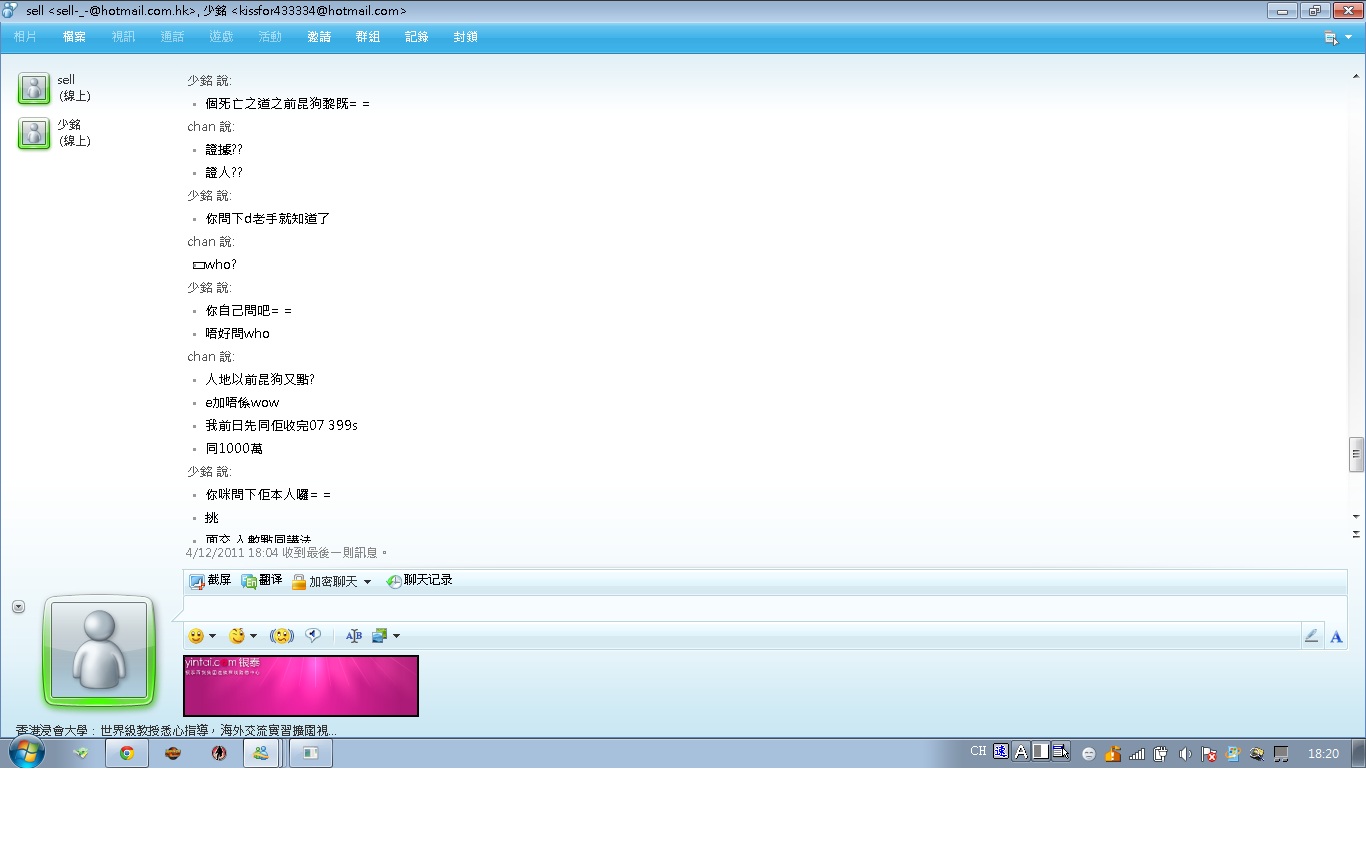The width and height of the screenshot is (1366, 854).
Task: Click the 通話 menu item
Action: point(172,37)
